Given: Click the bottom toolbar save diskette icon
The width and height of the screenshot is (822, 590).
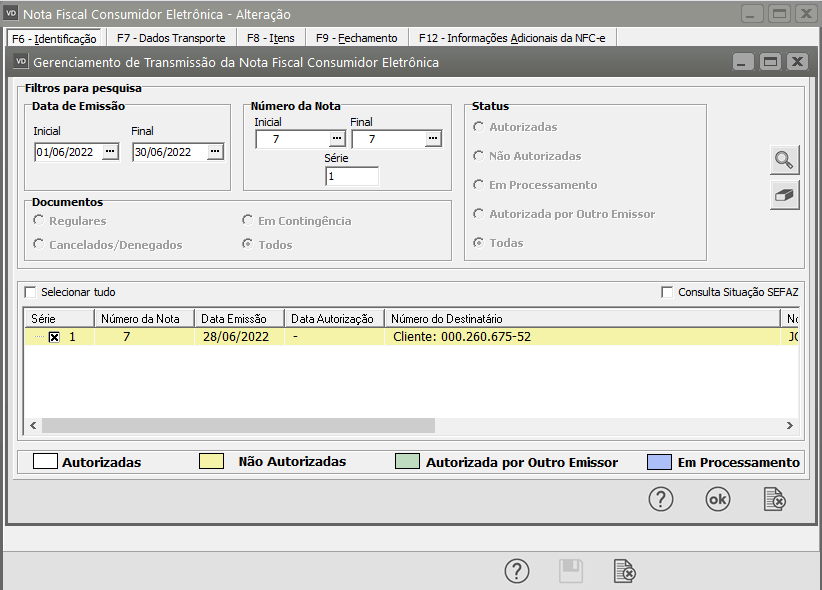Looking at the screenshot, I should pos(570,571).
